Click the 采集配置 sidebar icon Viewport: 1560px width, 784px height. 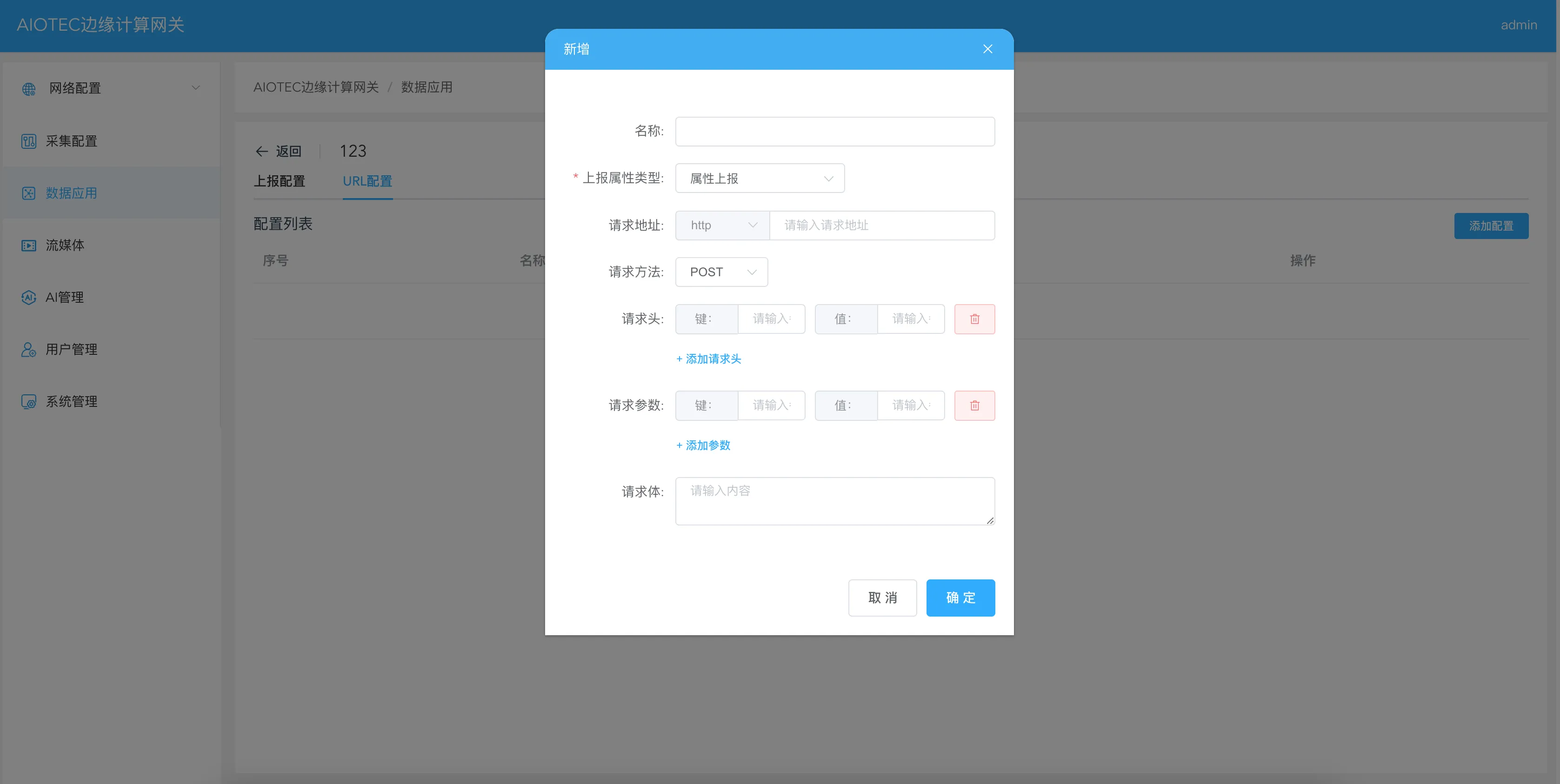(x=28, y=141)
